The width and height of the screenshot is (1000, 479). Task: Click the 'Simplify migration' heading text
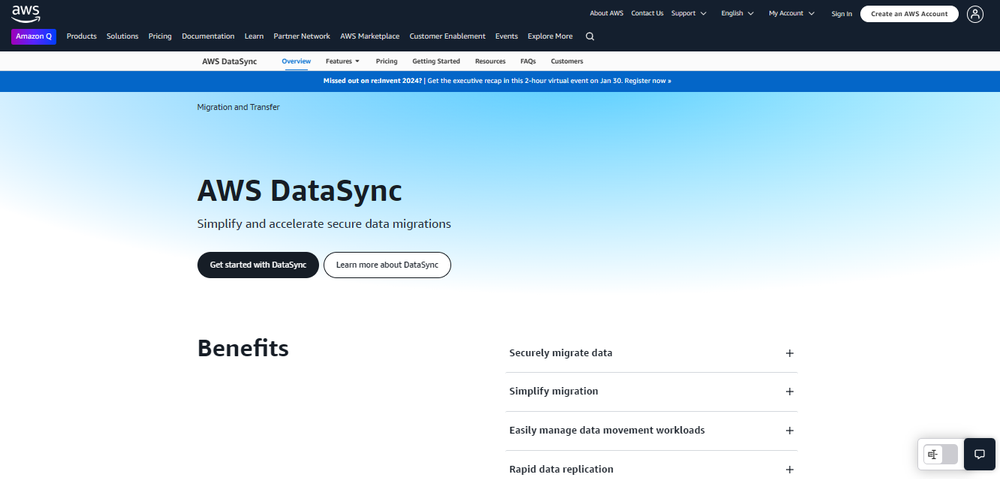554,391
